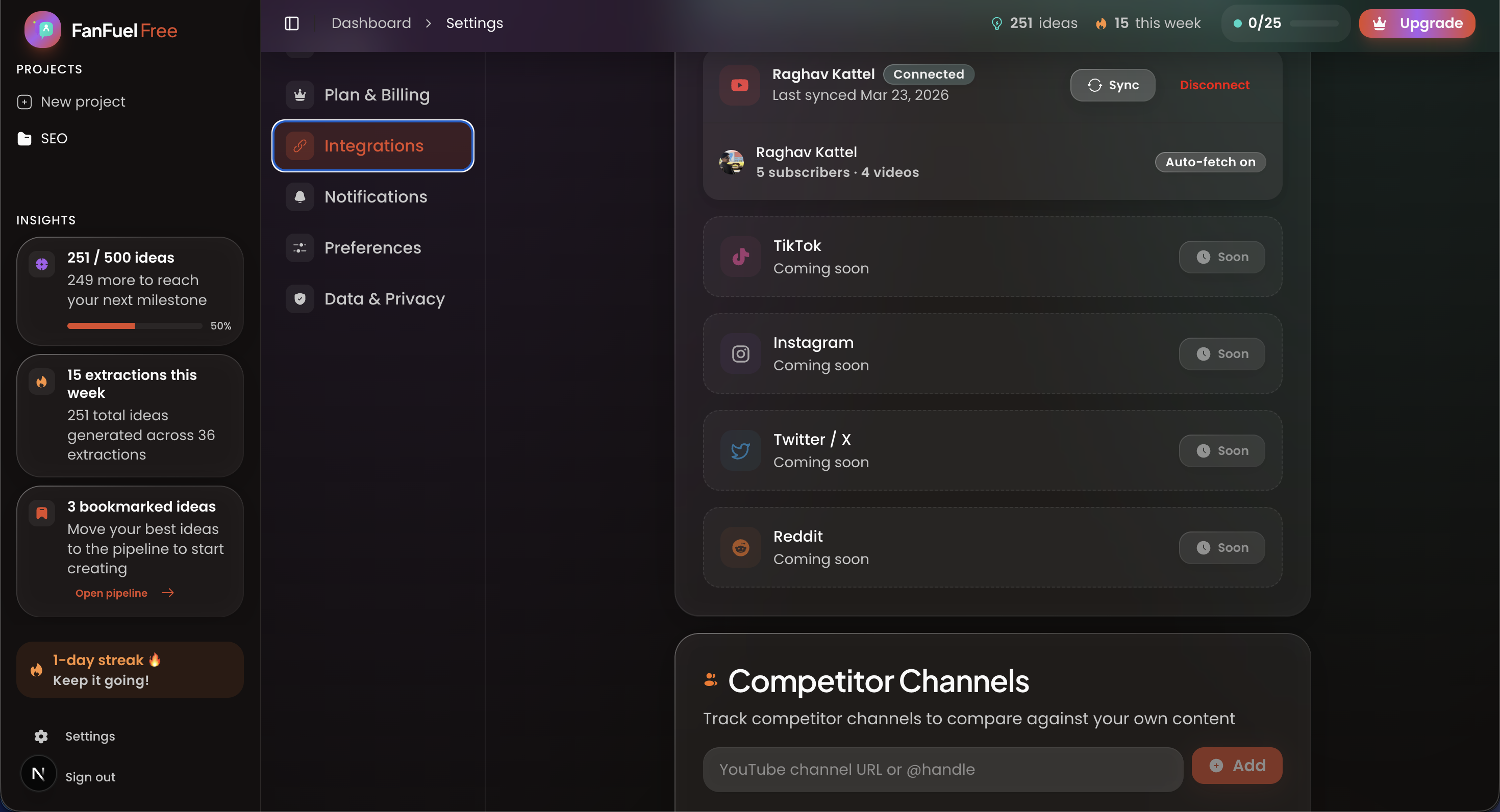This screenshot has height=812, width=1500.
Task: Click the FanFuel logo icon
Action: [x=42, y=30]
